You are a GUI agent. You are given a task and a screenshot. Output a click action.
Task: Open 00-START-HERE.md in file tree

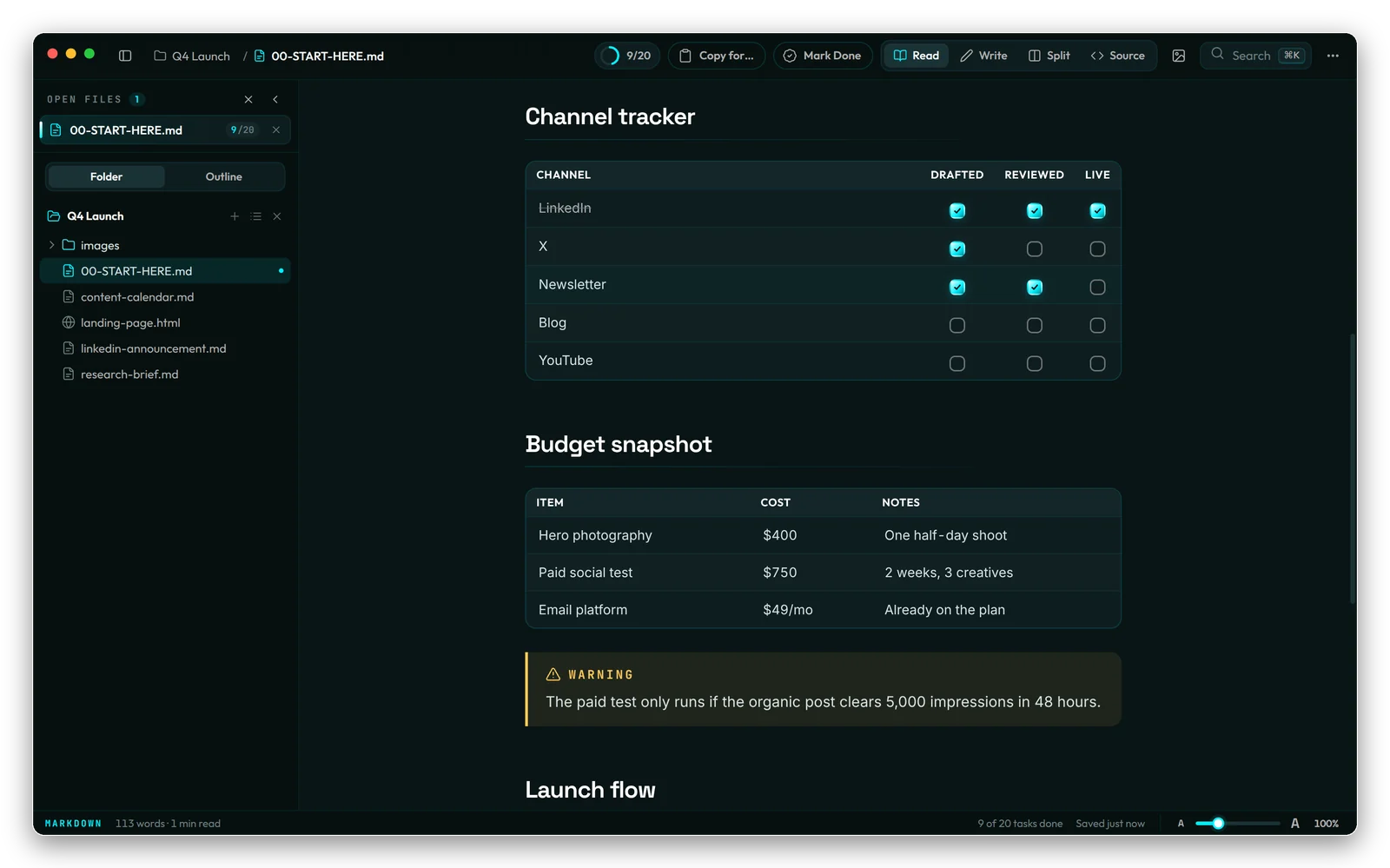tap(165, 271)
